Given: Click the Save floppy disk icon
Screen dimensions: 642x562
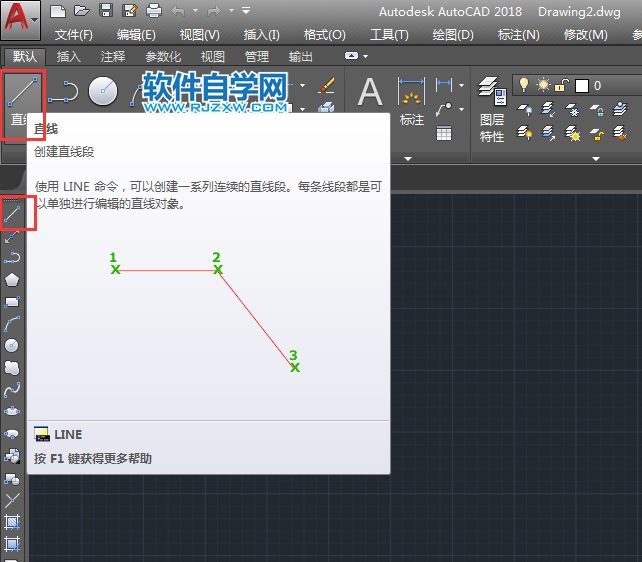Looking at the screenshot, I should click(106, 11).
